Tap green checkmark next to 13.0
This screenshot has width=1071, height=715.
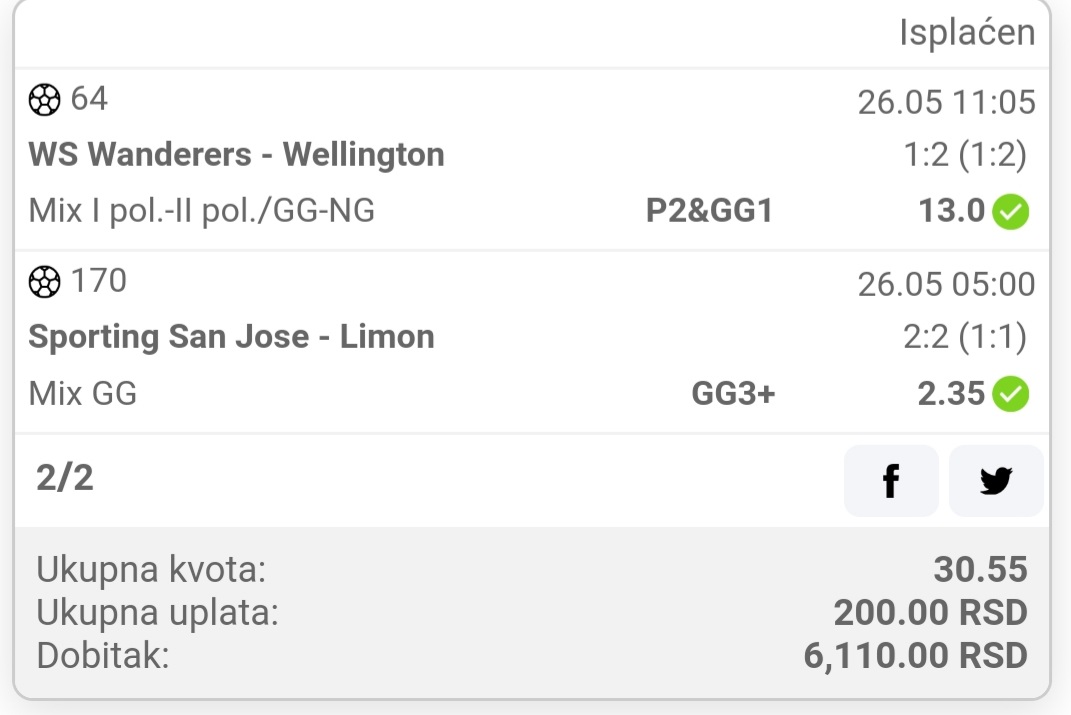[x=1011, y=212]
